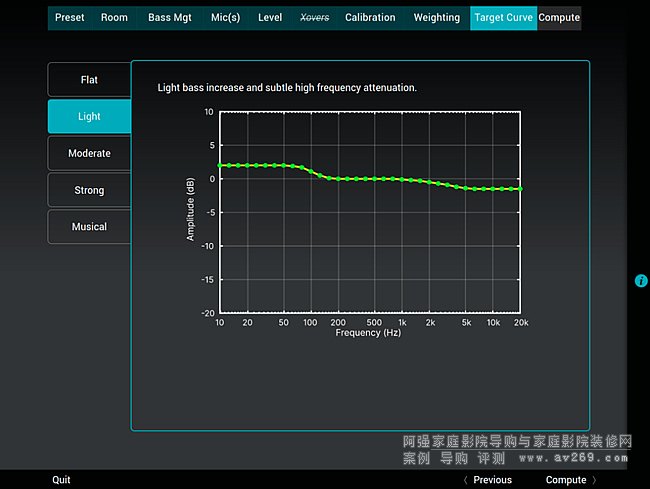The image size is (650, 489).
Task: Go to the Bass Mgt tab
Action: click(x=169, y=18)
